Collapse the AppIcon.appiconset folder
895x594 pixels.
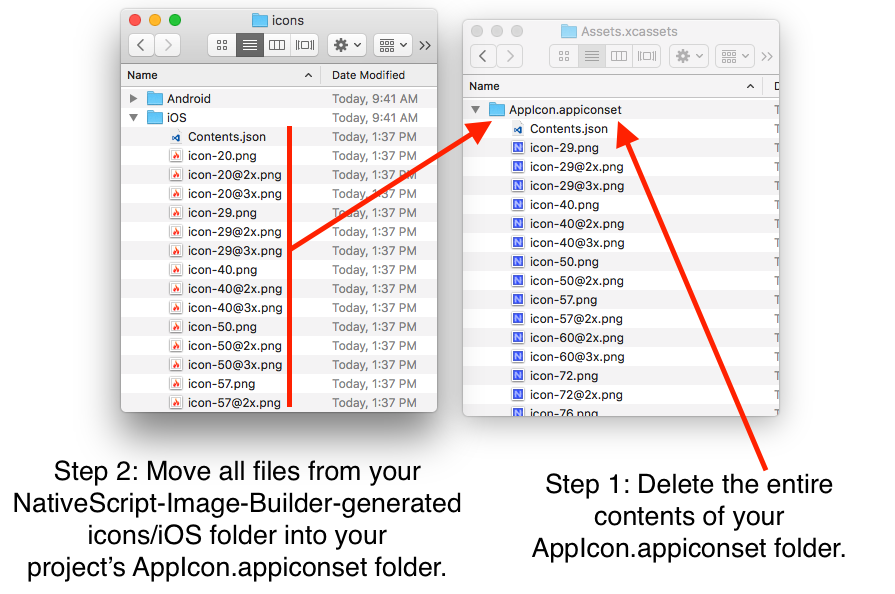coord(476,108)
